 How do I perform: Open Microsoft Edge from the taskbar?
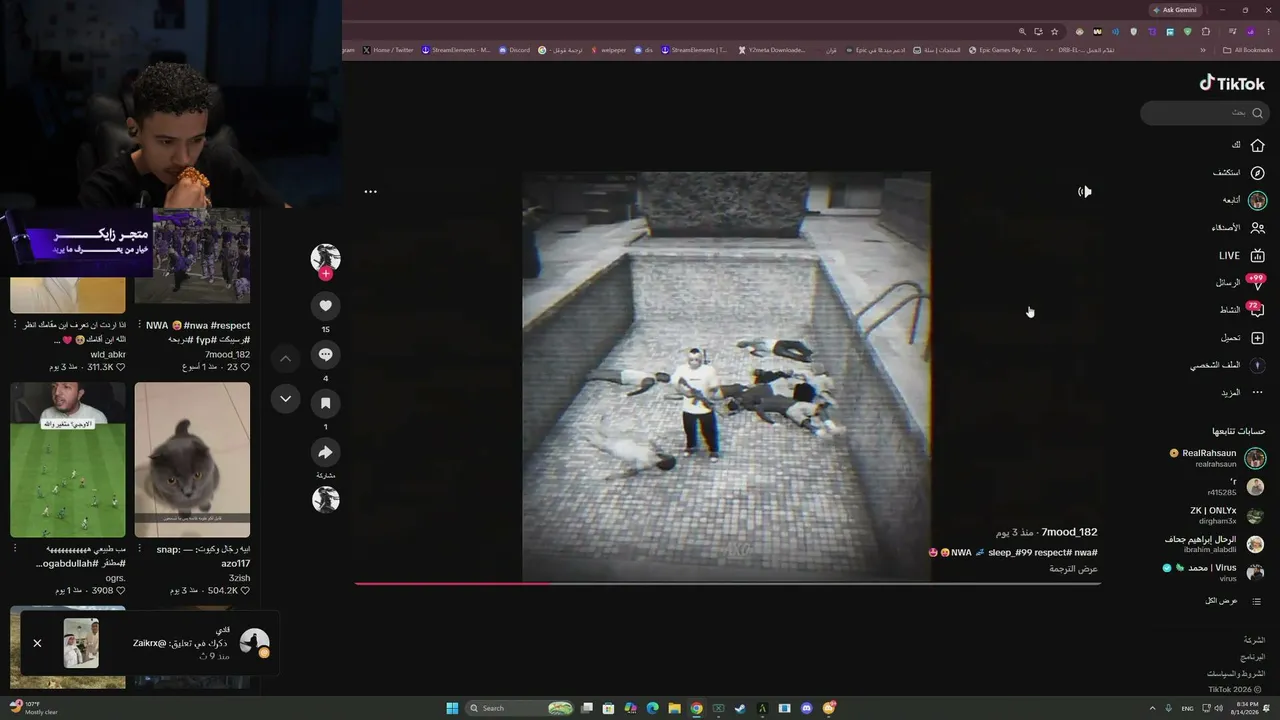point(652,708)
